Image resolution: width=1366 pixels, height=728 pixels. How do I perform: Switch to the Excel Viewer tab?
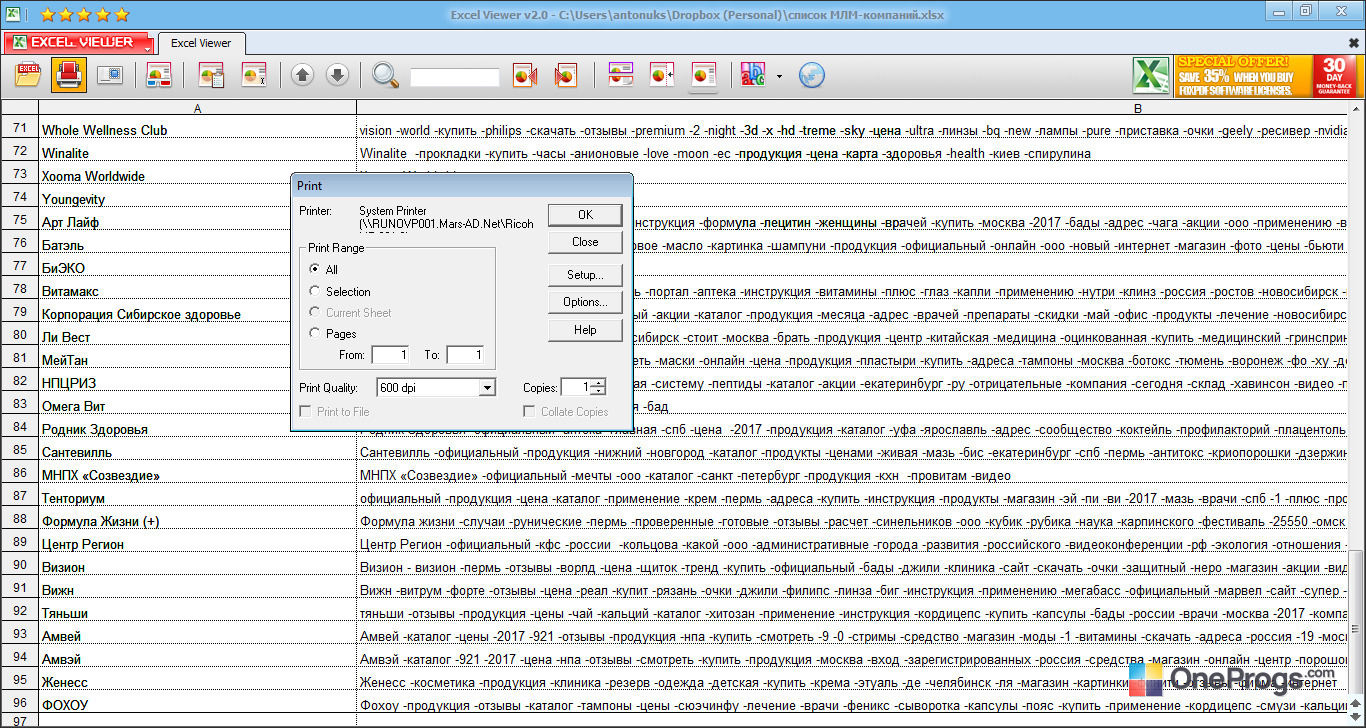(201, 43)
